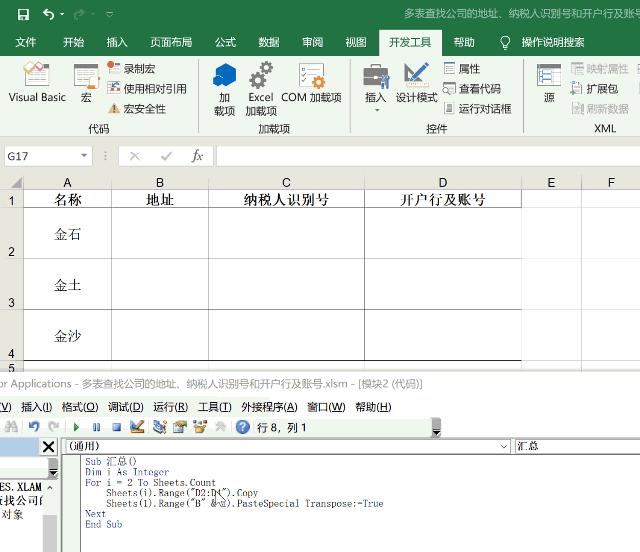Click the select-all corner triangle

point(16,182)
